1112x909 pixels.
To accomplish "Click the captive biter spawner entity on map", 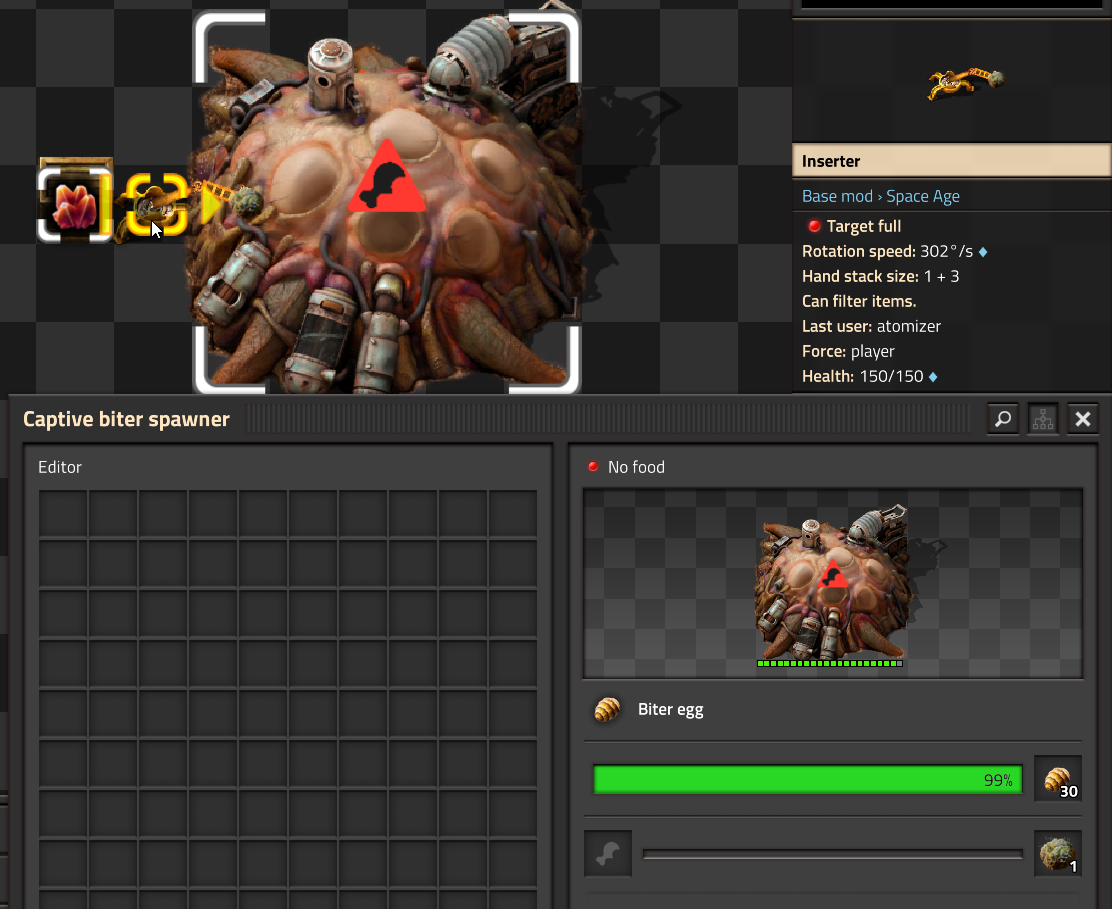I will 387,203.
